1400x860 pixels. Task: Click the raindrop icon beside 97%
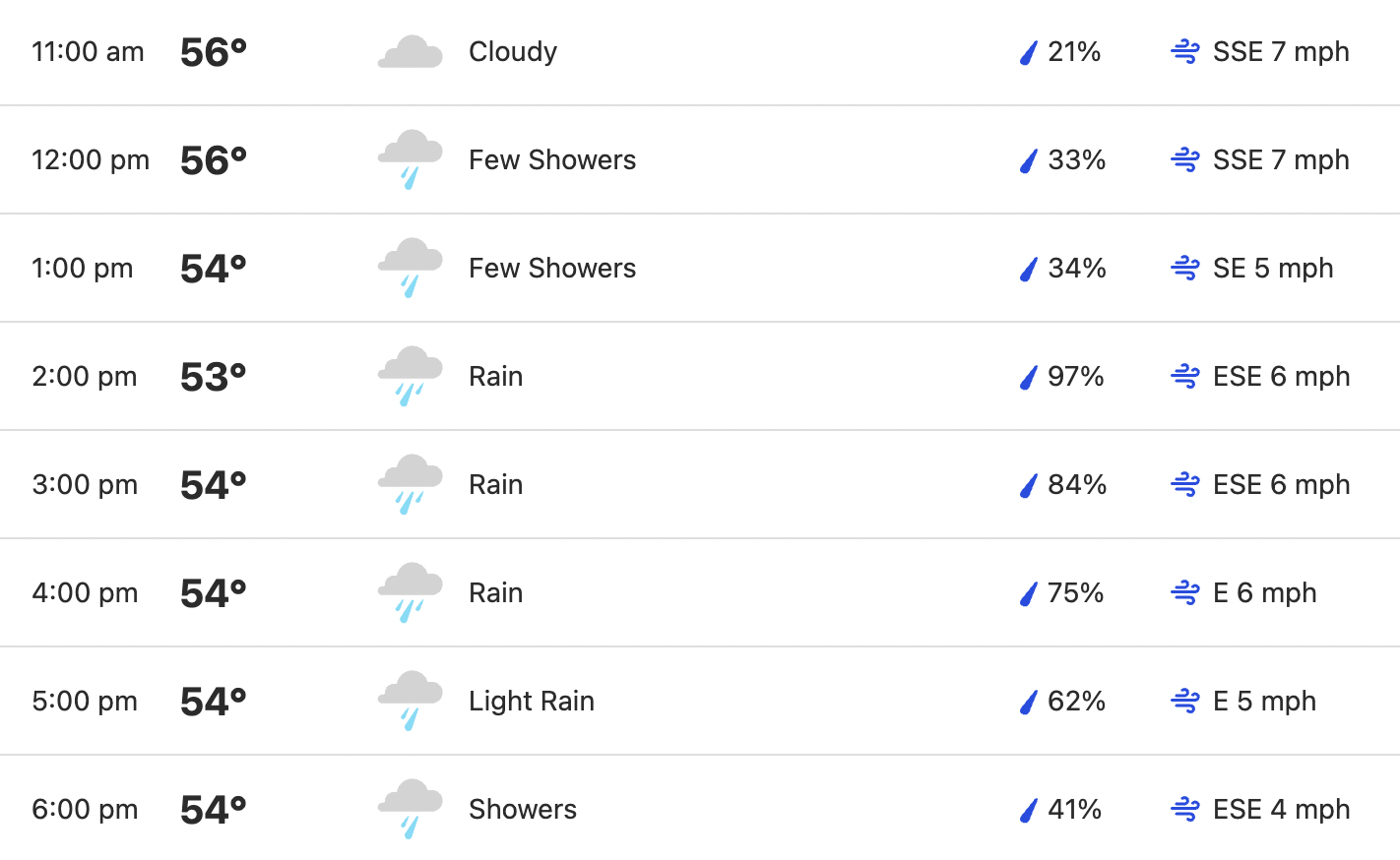click(1029, 377)
